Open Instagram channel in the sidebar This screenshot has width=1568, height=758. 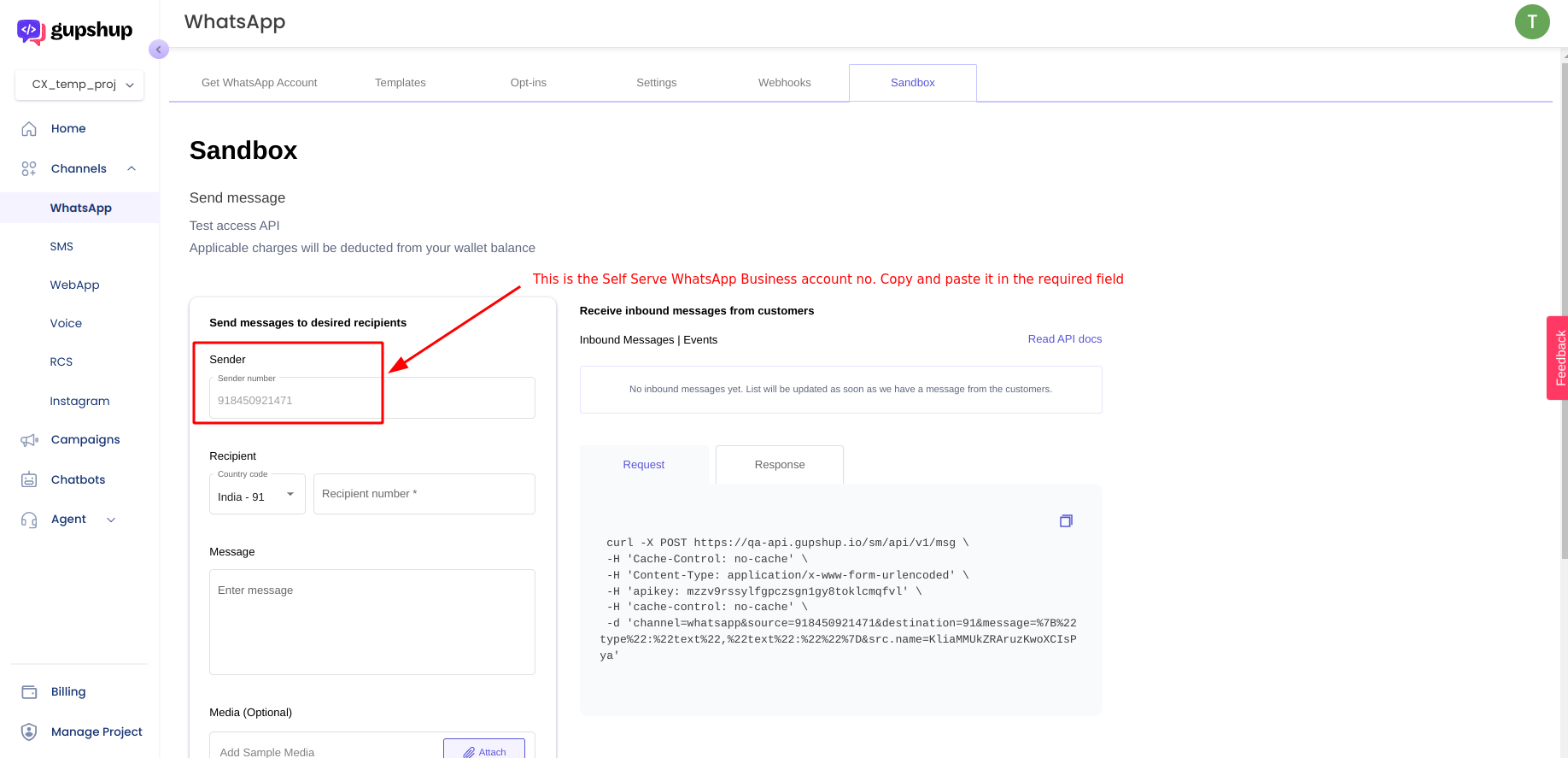(x=79, y=401)
